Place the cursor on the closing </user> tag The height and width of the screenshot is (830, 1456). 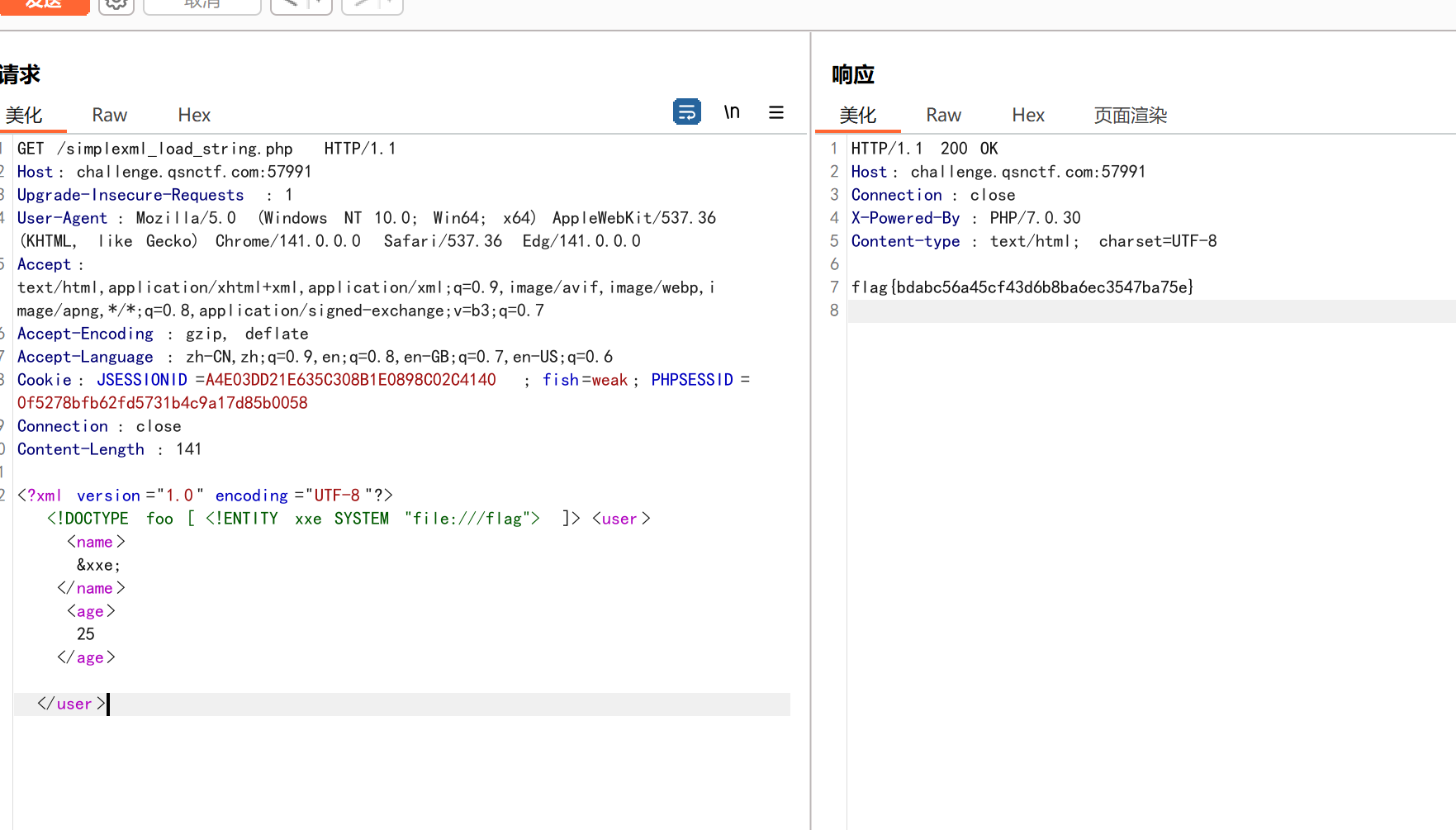71,704
